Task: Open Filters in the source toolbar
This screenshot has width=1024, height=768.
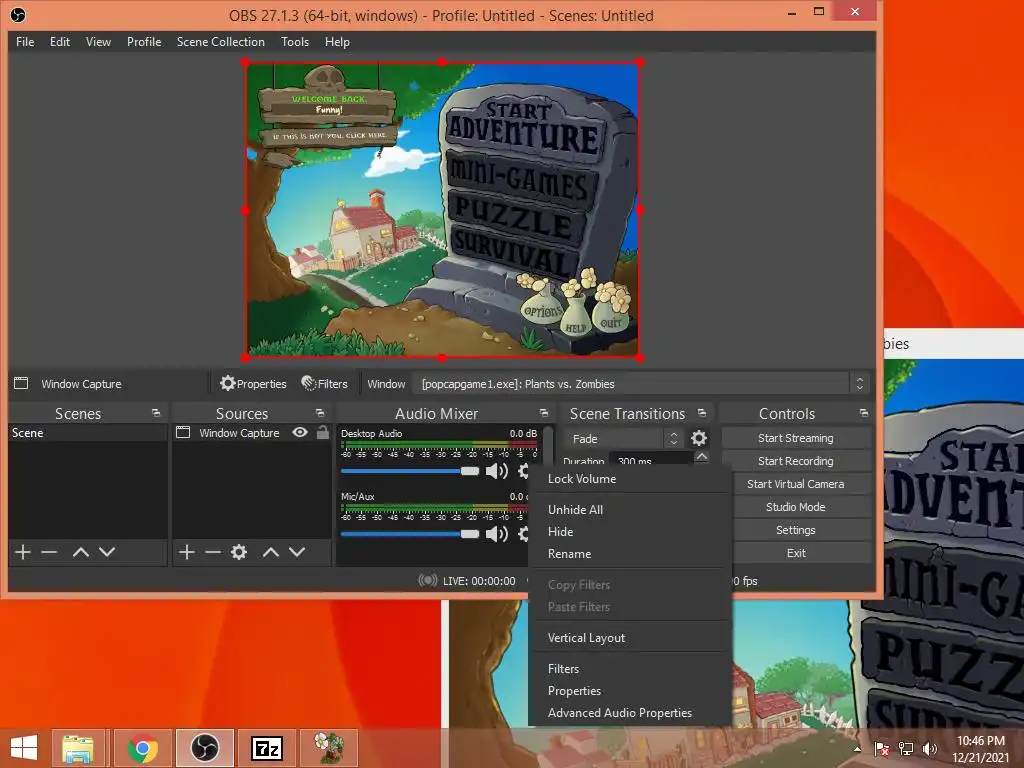Action: pos(324,383)
